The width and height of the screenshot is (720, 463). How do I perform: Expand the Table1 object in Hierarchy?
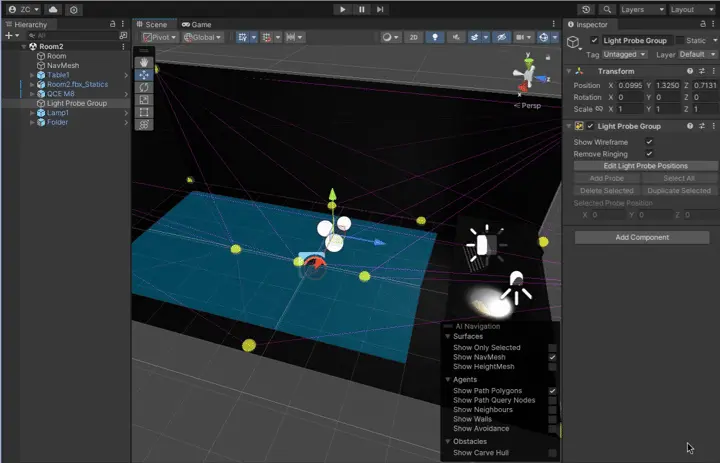(x=32, y=75)
